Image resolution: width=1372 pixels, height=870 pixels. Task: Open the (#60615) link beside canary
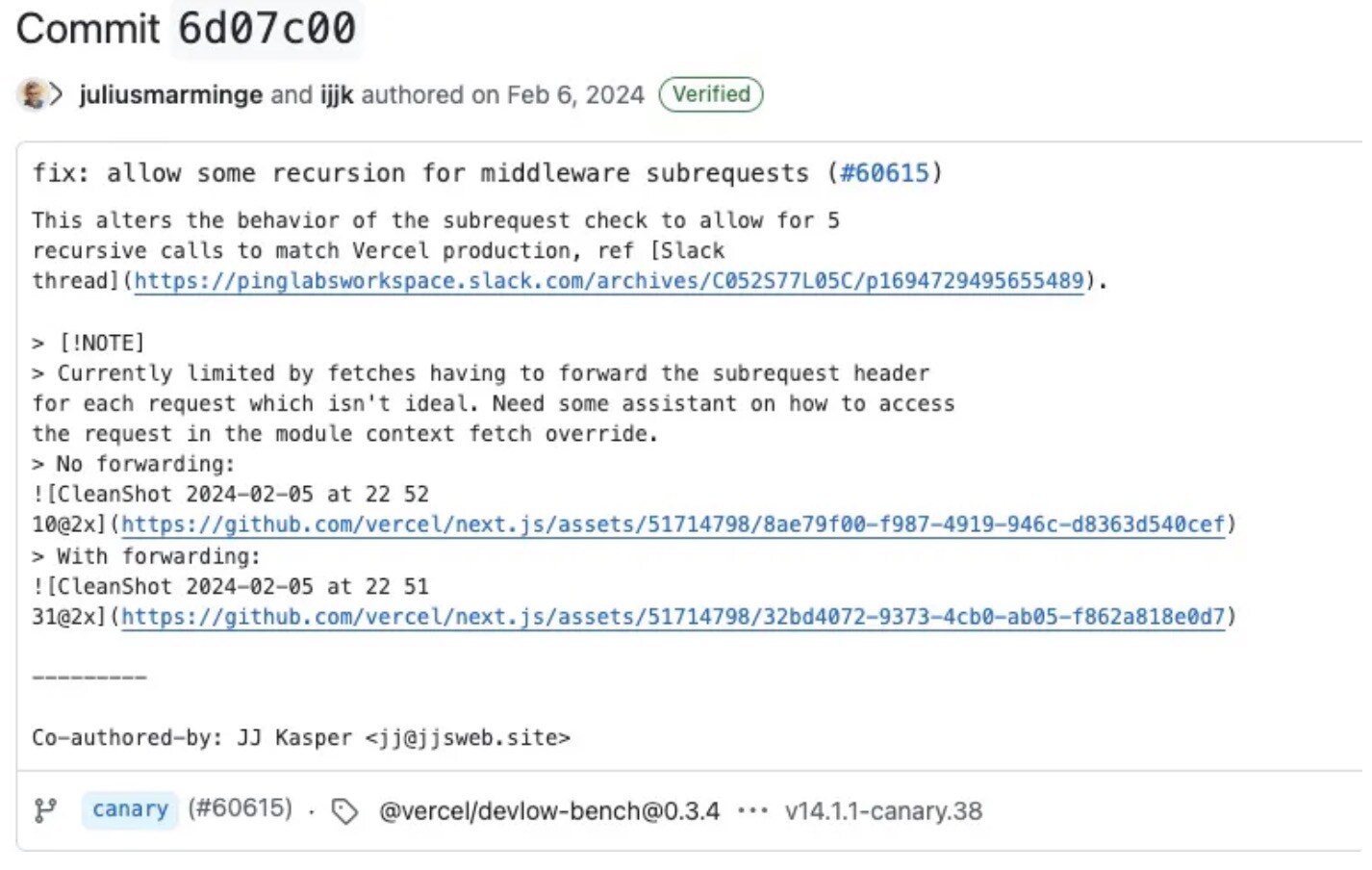tap(240, 808)
